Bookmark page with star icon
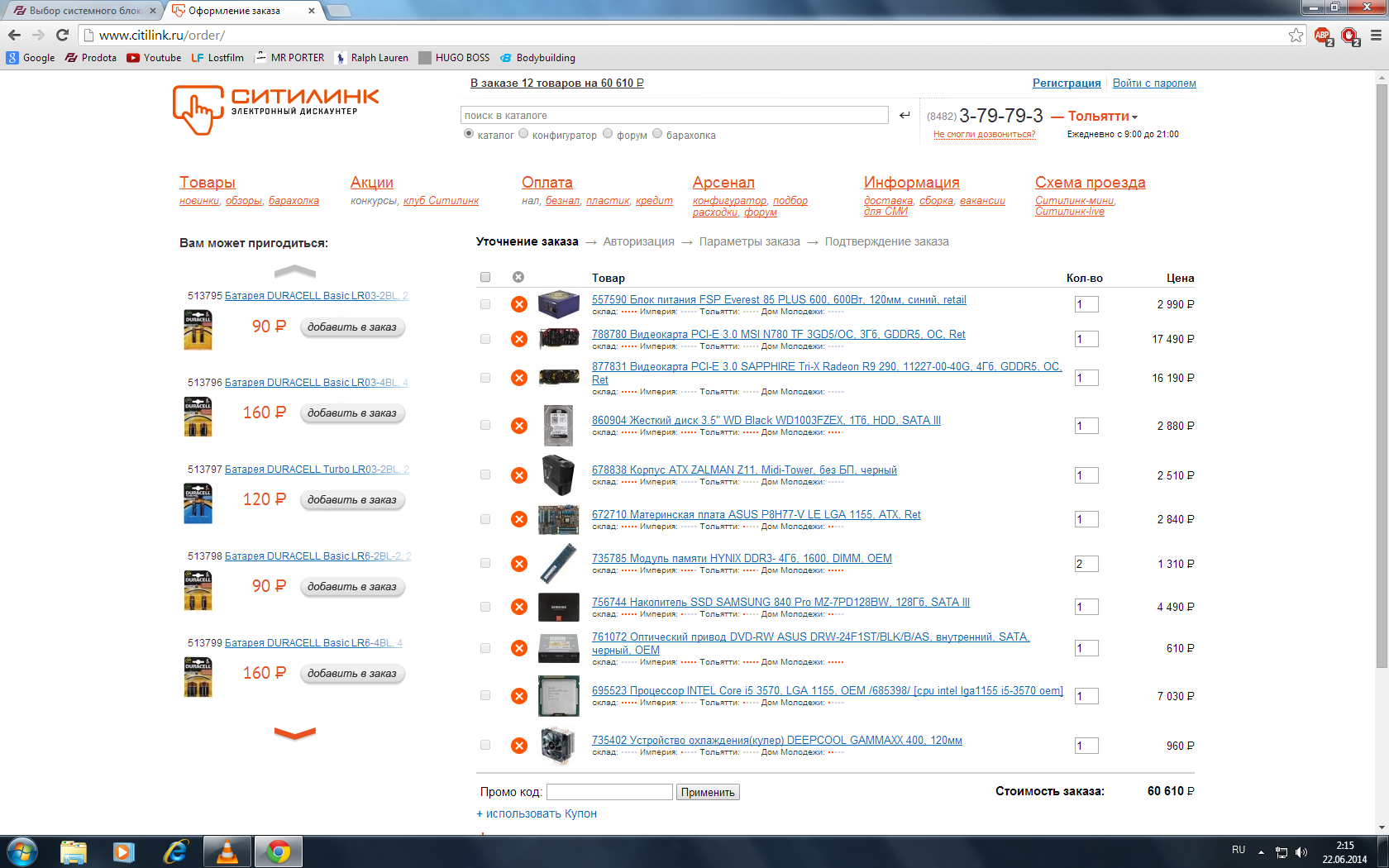The height and width of the screenshot is (868, 1389). pos(1296,35)
